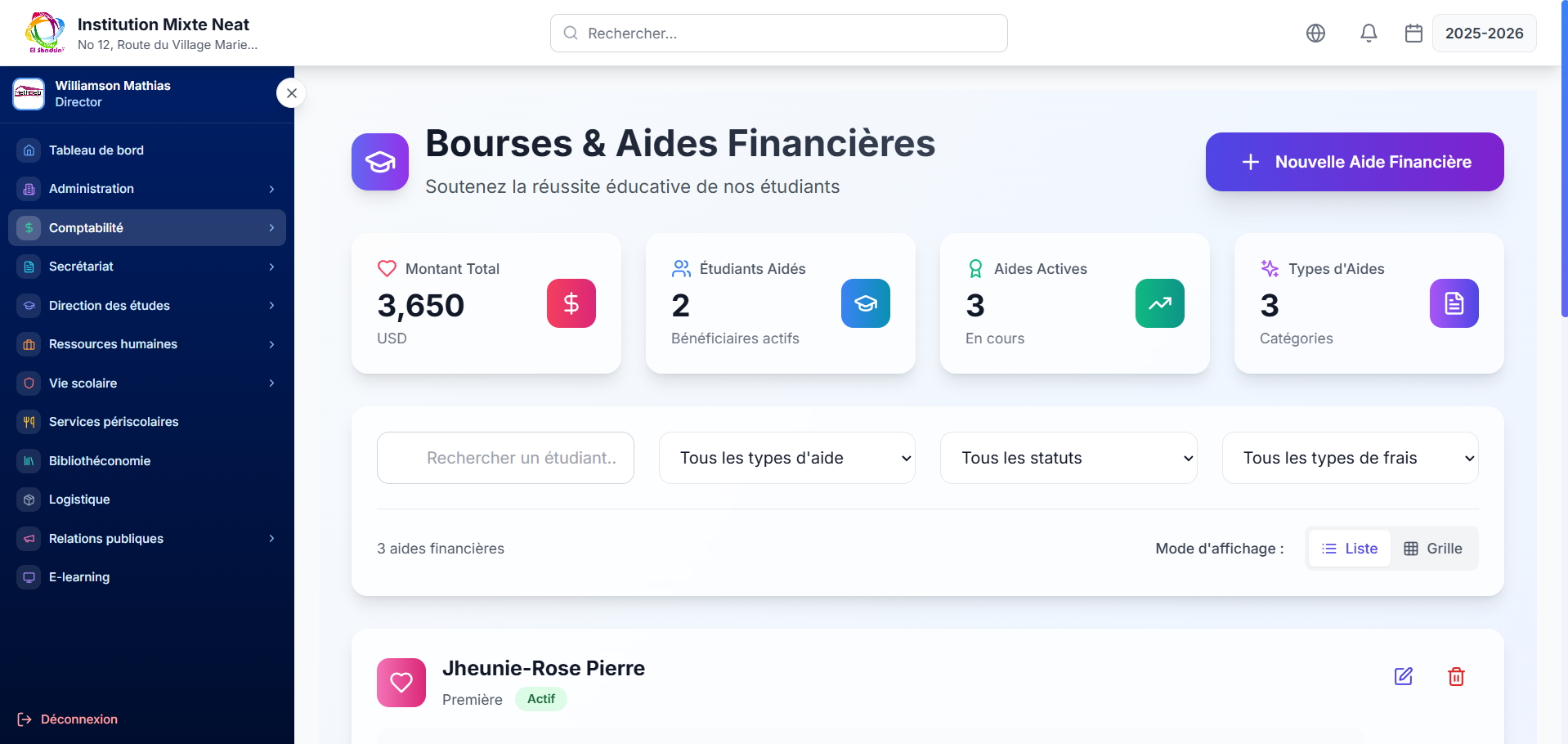
Task: Delete Jheunie-Rose Pierre's aid entry
Action: coord(1456,676)
